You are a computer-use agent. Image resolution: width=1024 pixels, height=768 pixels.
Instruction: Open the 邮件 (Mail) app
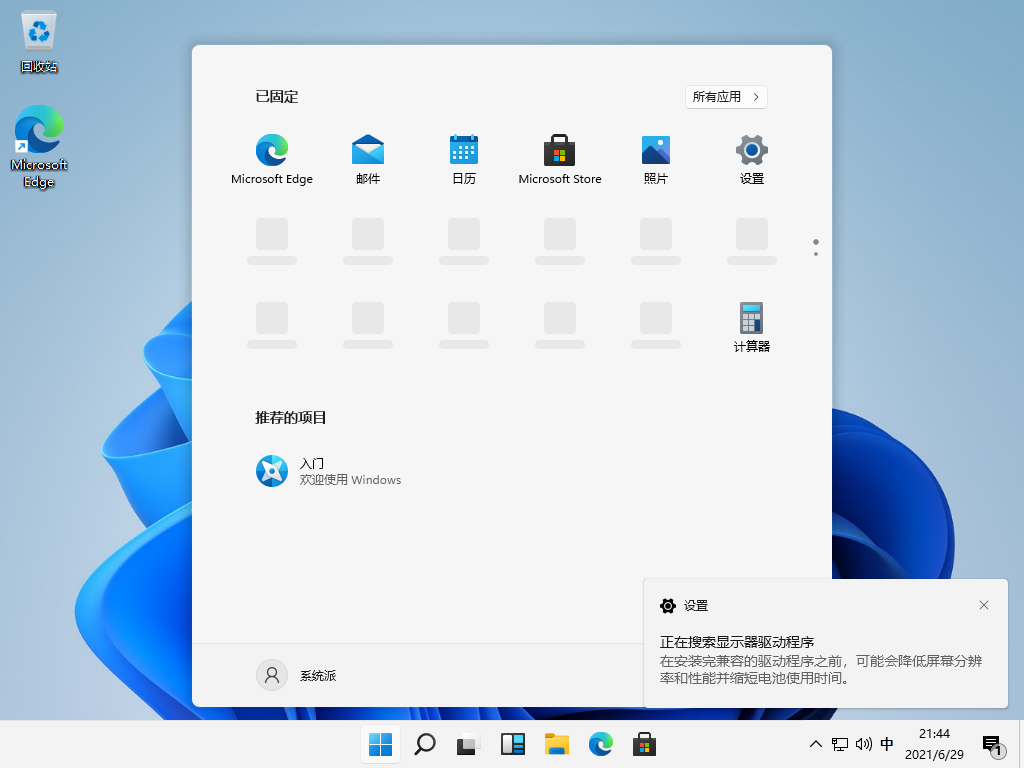pyautogui.click(x=367, y=158)
